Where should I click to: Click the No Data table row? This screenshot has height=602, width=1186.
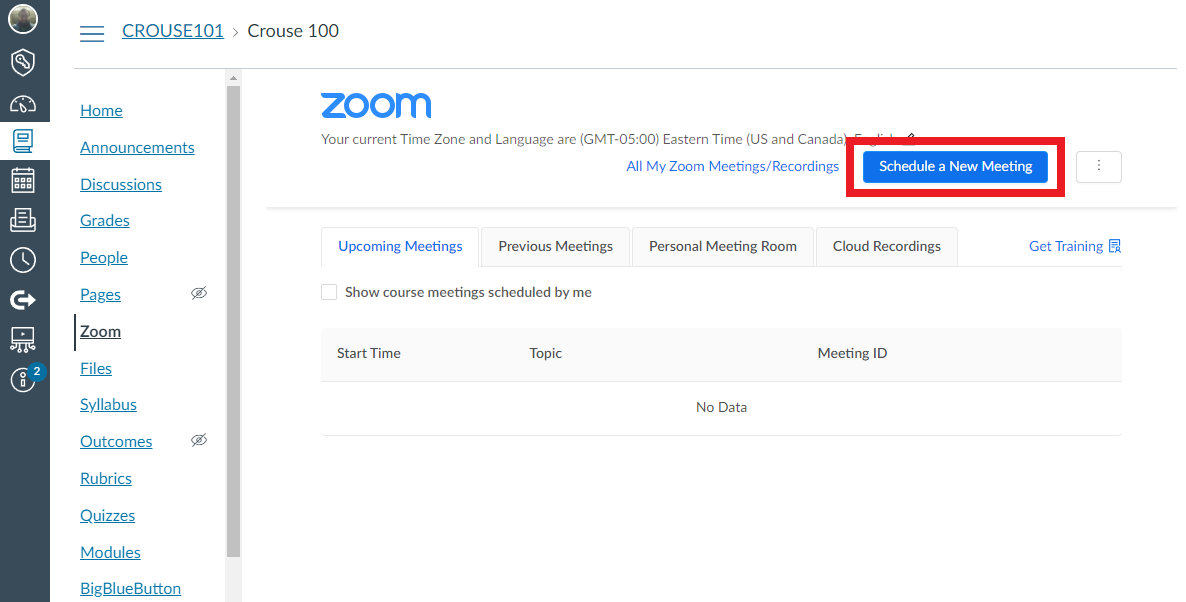pyautogui.click(x=721, y=408)
